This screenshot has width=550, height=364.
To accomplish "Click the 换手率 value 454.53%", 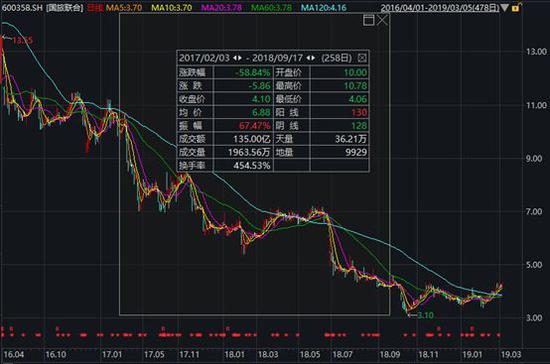I will tap(251, 166).
